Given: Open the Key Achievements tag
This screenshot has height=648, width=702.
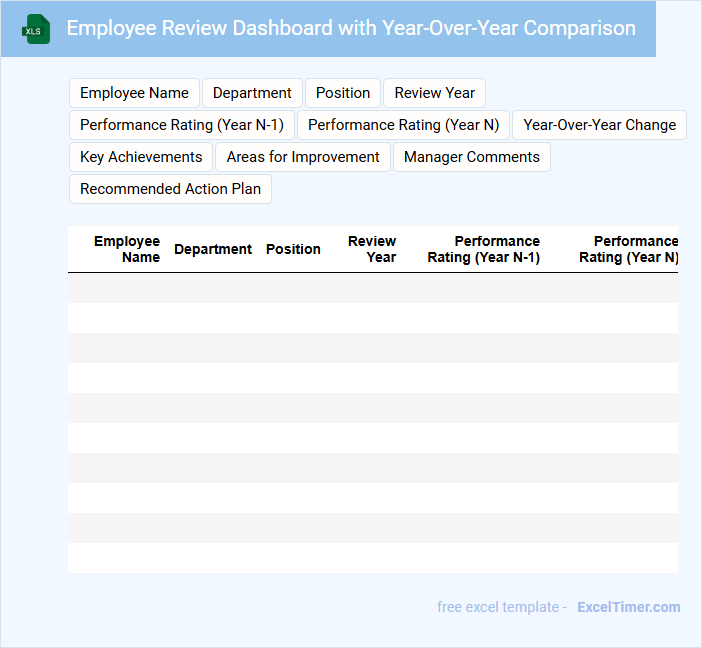Looking at the screenshot, I should (x=141, y=157).
